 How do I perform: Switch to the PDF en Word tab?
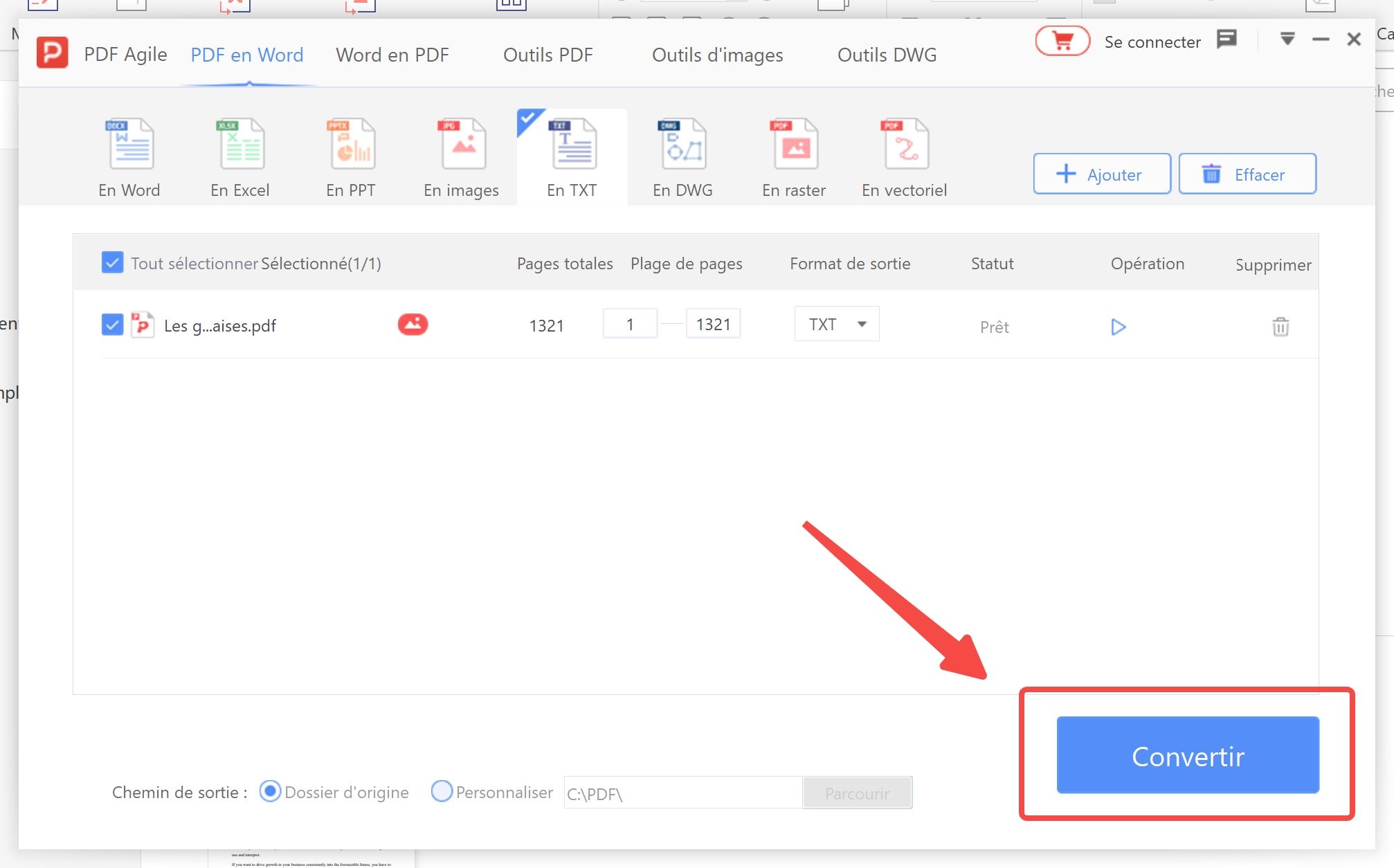pos(247,55)
